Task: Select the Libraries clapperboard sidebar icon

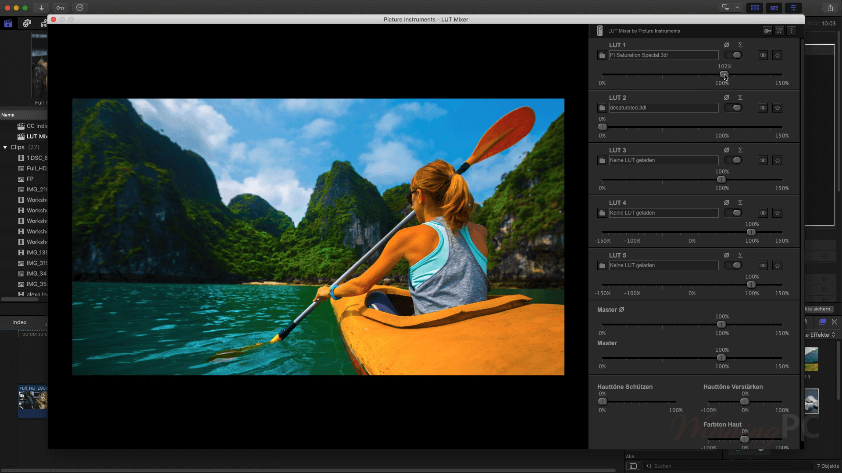Action: pyautogui.click(x=8, y=23)
